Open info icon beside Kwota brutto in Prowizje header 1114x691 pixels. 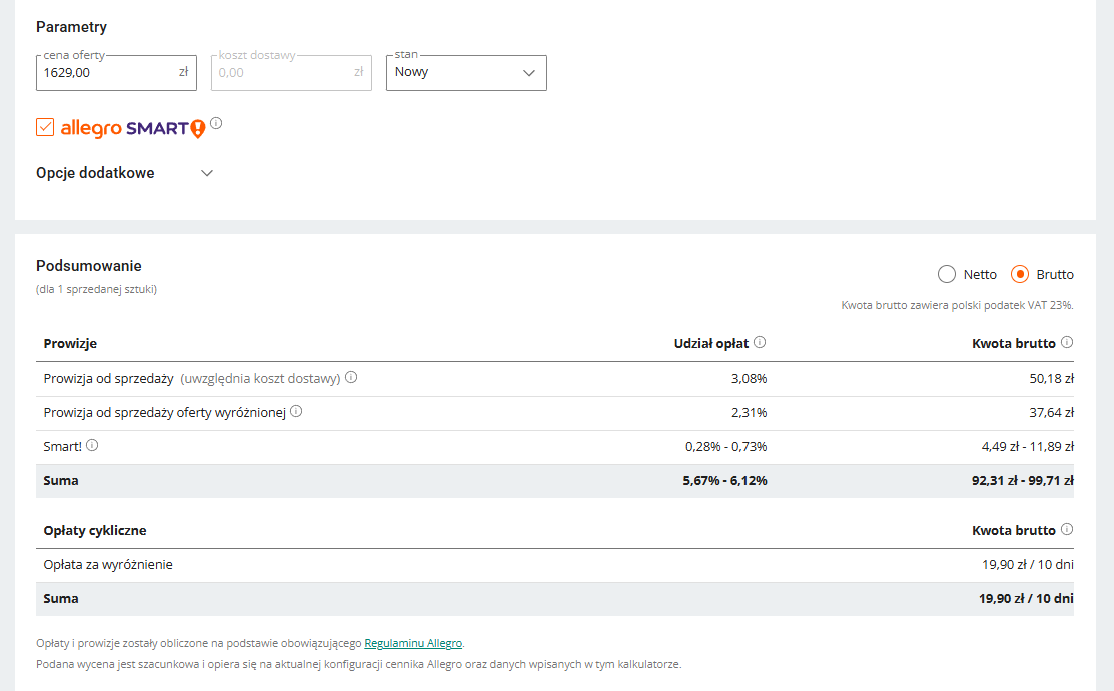point(1067,342)
